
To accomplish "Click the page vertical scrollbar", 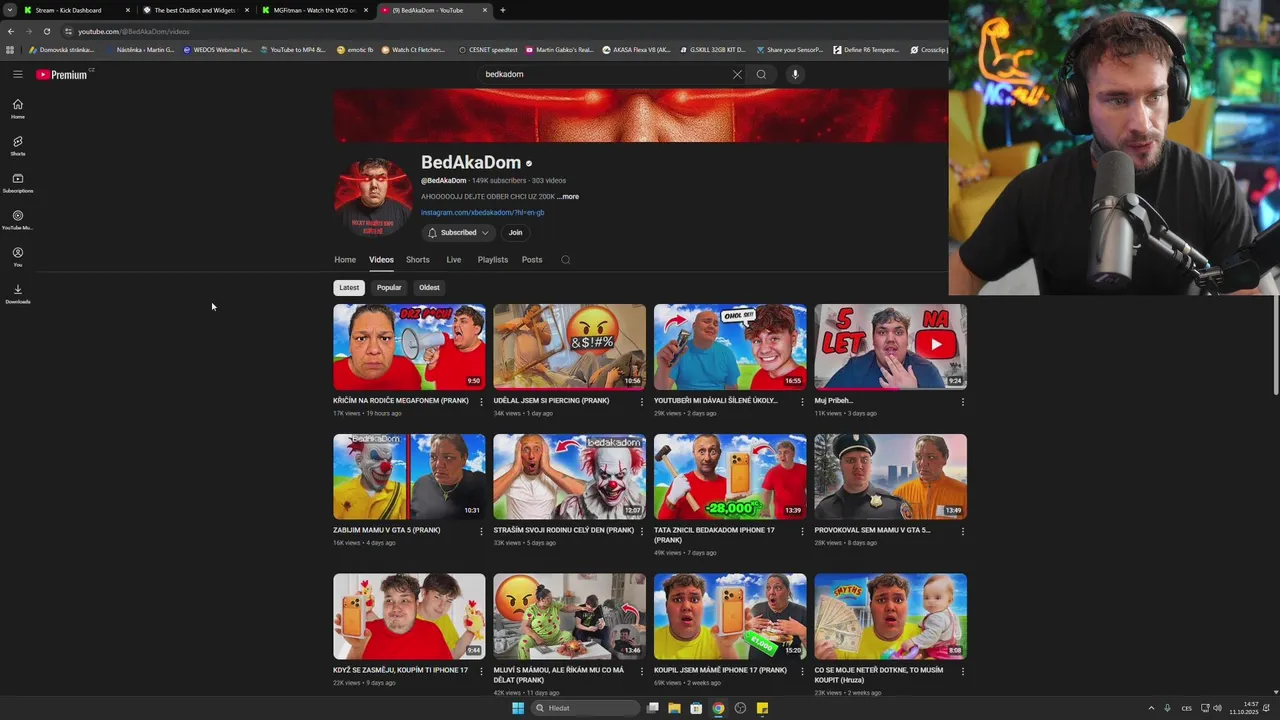I will pyautogui.click(x=1276, y=345).
